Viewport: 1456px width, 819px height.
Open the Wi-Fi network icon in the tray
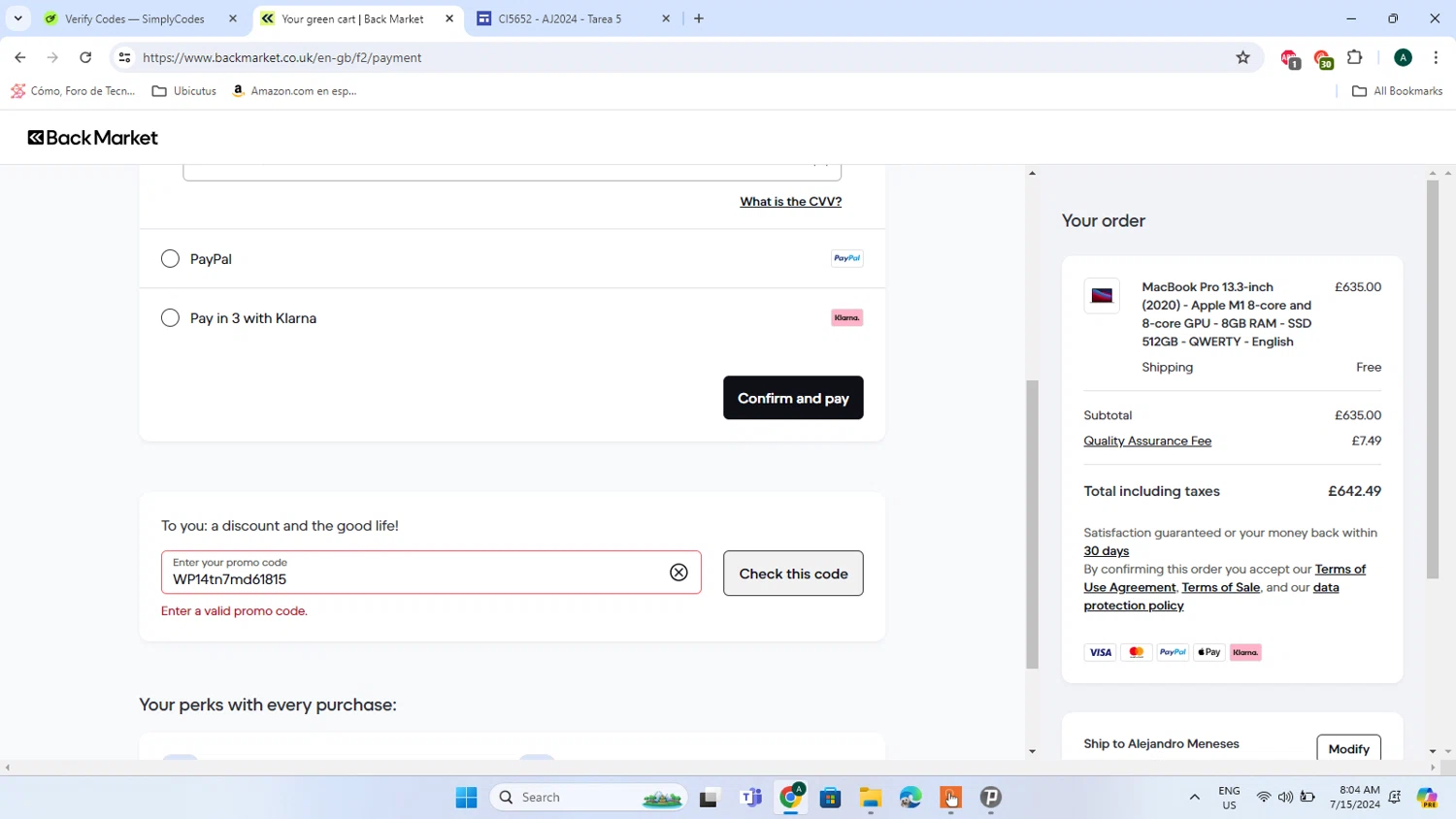[x=1263, y=798]
